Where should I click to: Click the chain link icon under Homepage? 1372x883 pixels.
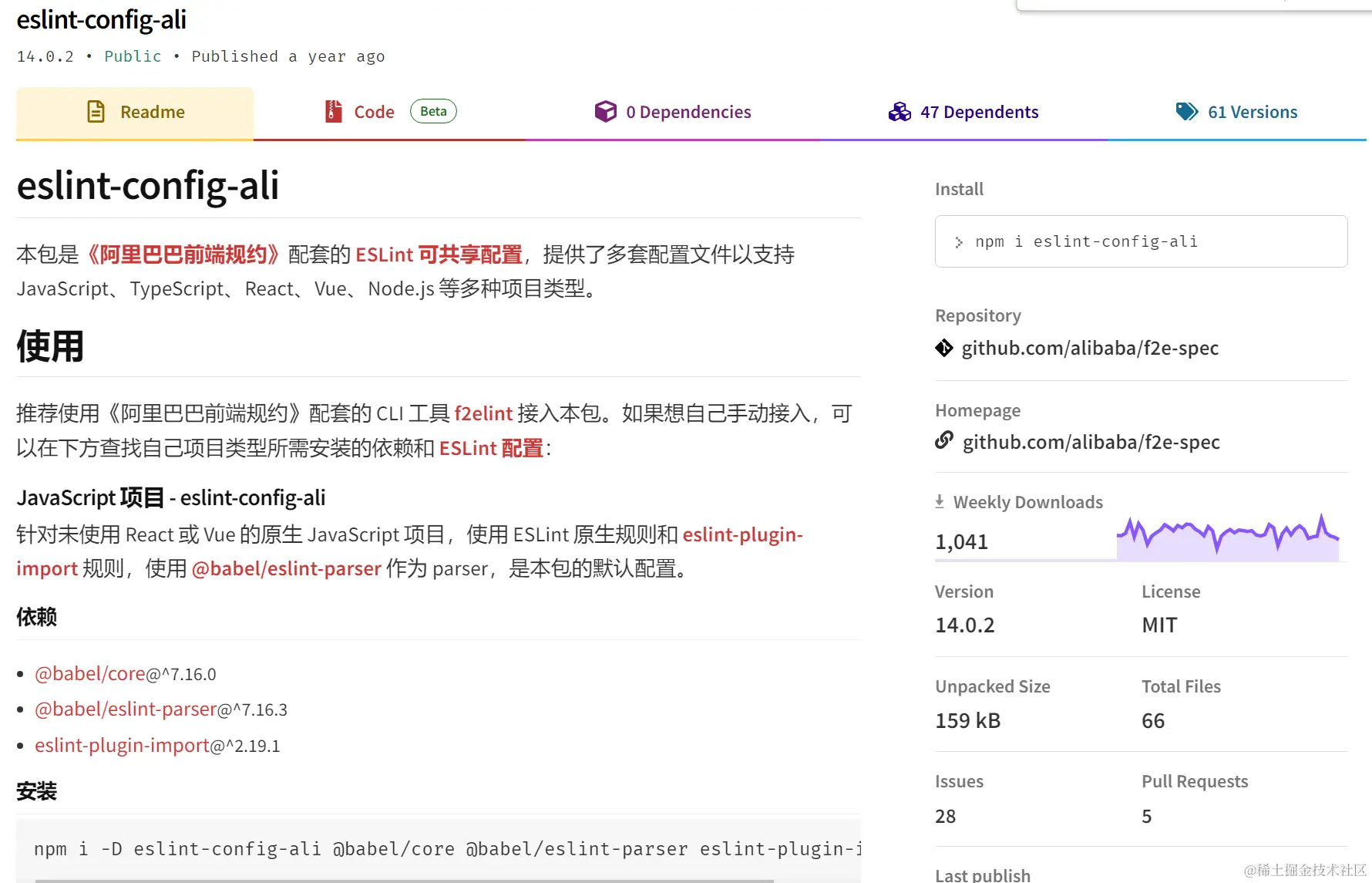click(x=944, y=440)
